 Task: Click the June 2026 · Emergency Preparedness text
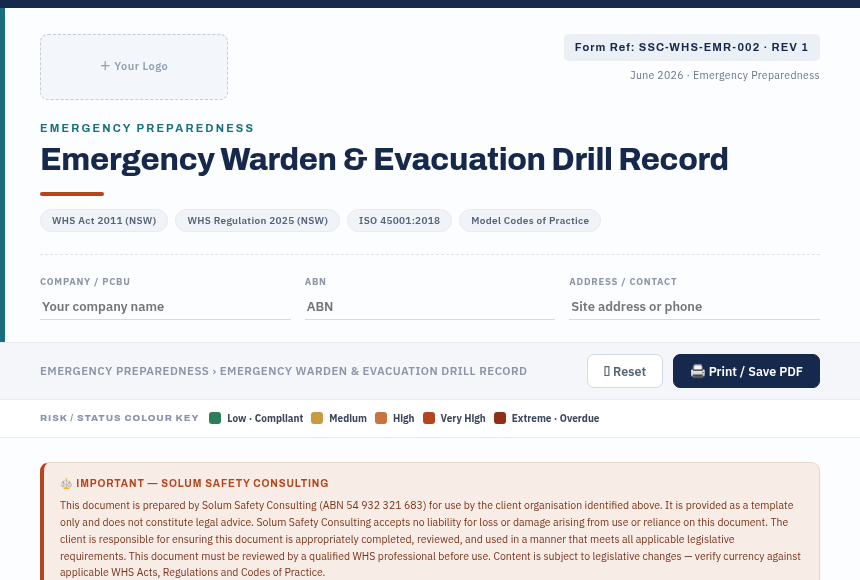coord(725,75)
